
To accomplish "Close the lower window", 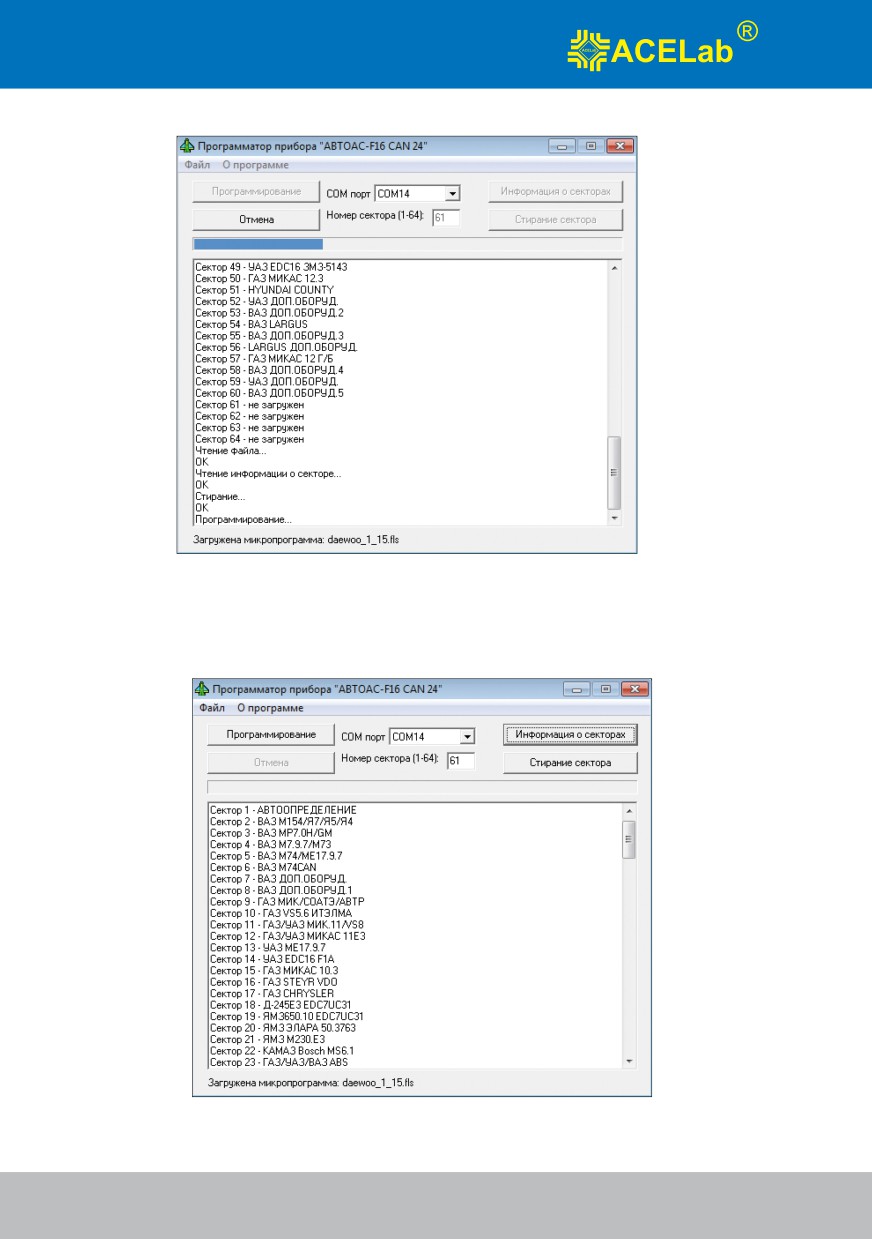I will click(x=634, y=689).
